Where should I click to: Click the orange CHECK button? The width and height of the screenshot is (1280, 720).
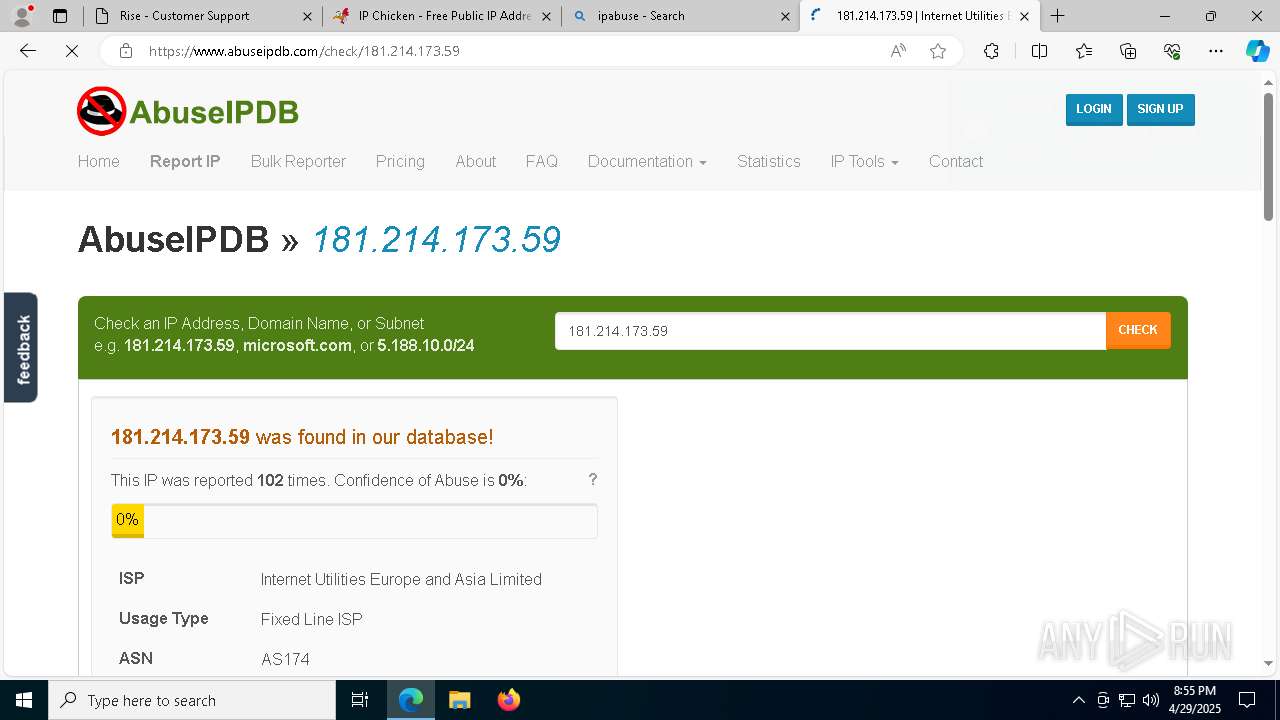[1138, 330]
